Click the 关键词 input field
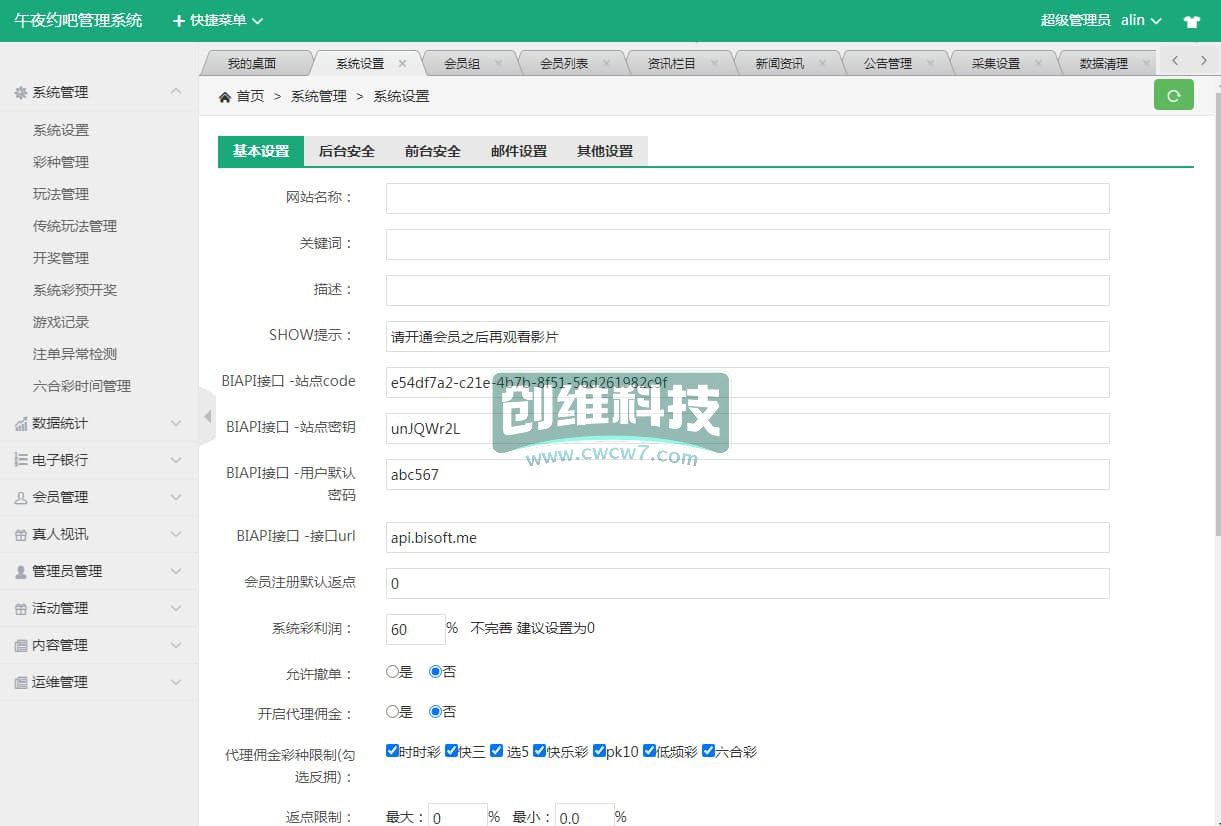Screen dimensions: 1221x826 tap(748, 244)
